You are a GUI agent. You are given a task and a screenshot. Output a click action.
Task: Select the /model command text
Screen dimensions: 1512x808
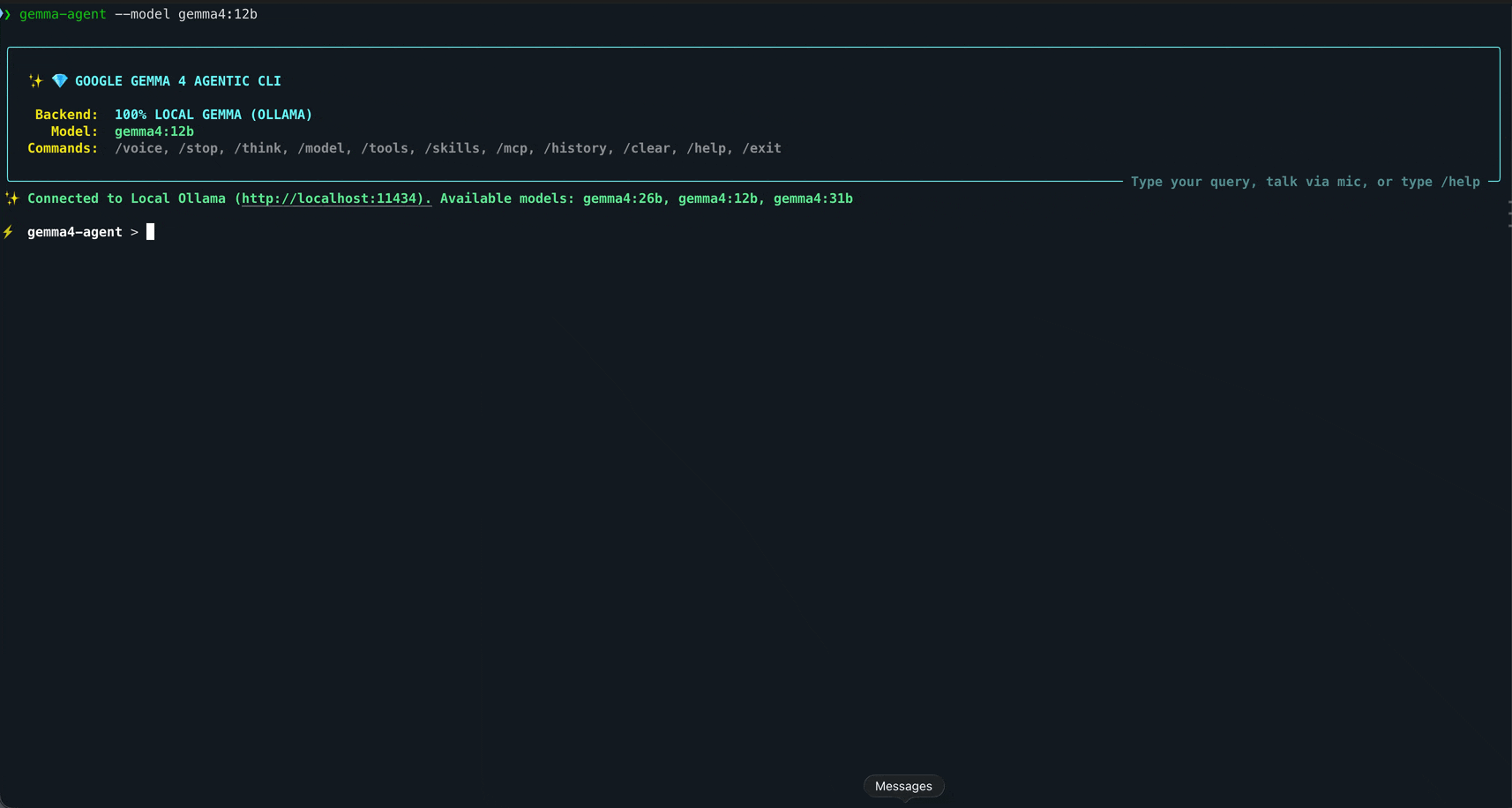[321, 148]
